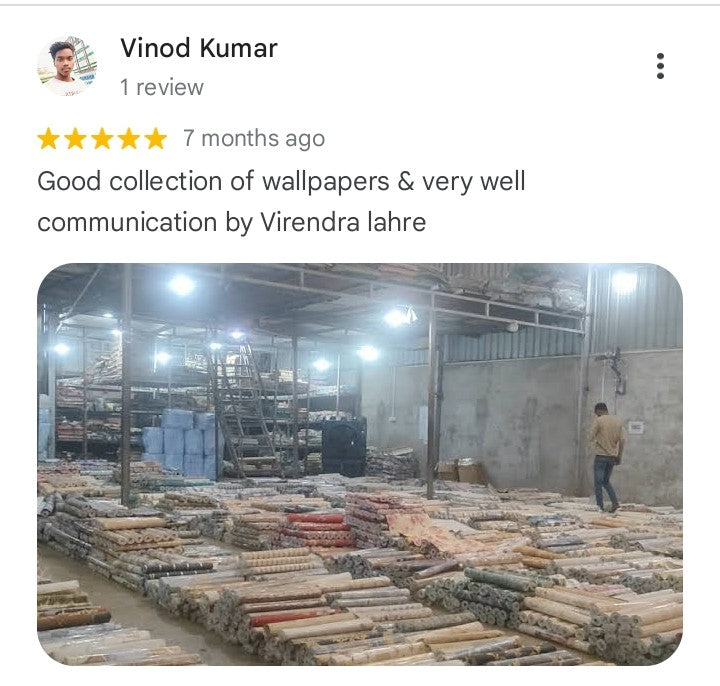Click the 'Good collection of wallpapers' text line
720x686 pixels.
pos(281,181)
